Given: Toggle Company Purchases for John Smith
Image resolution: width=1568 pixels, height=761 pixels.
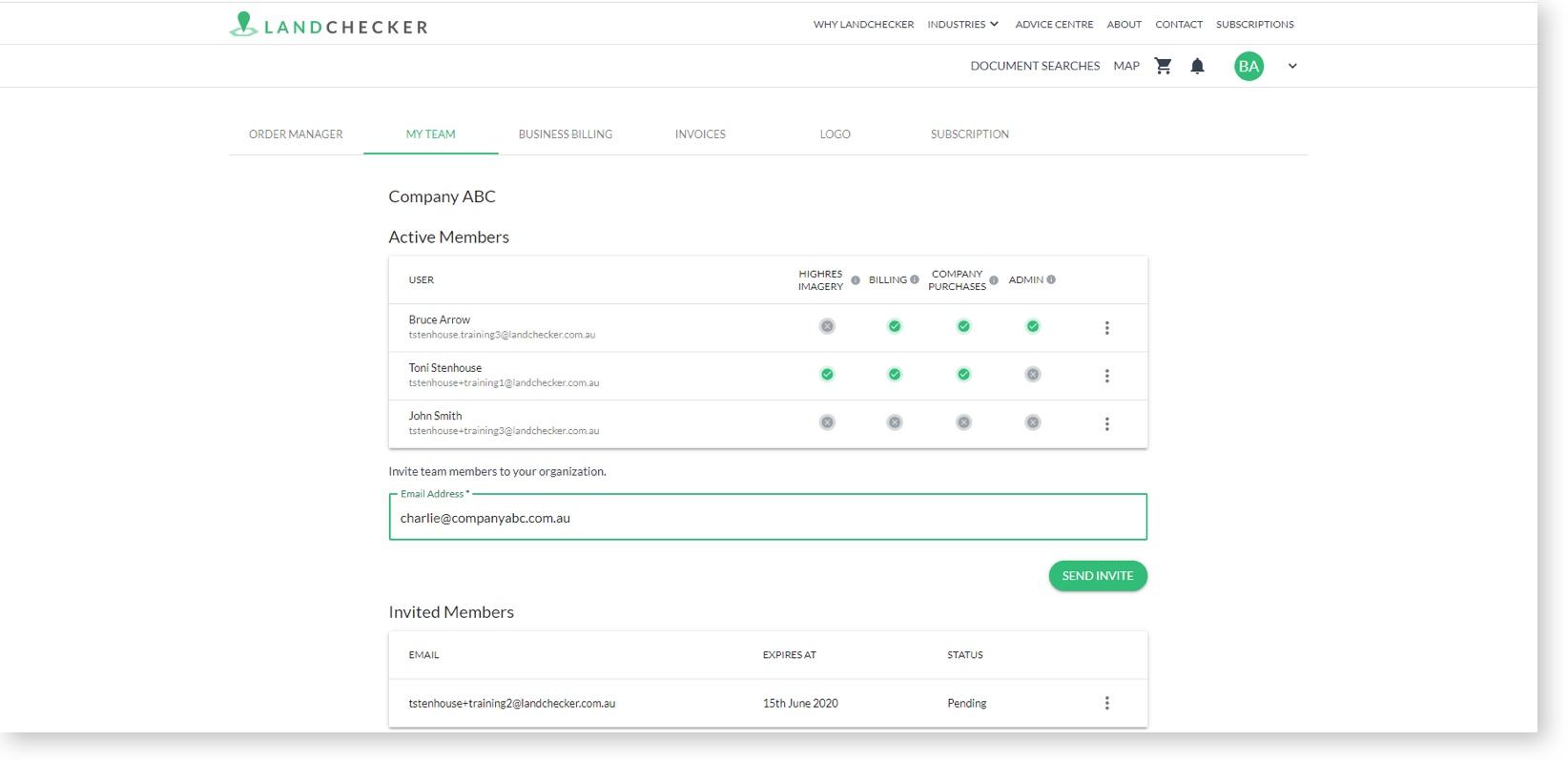Looking at the screenshot, I should click(964, 422).
